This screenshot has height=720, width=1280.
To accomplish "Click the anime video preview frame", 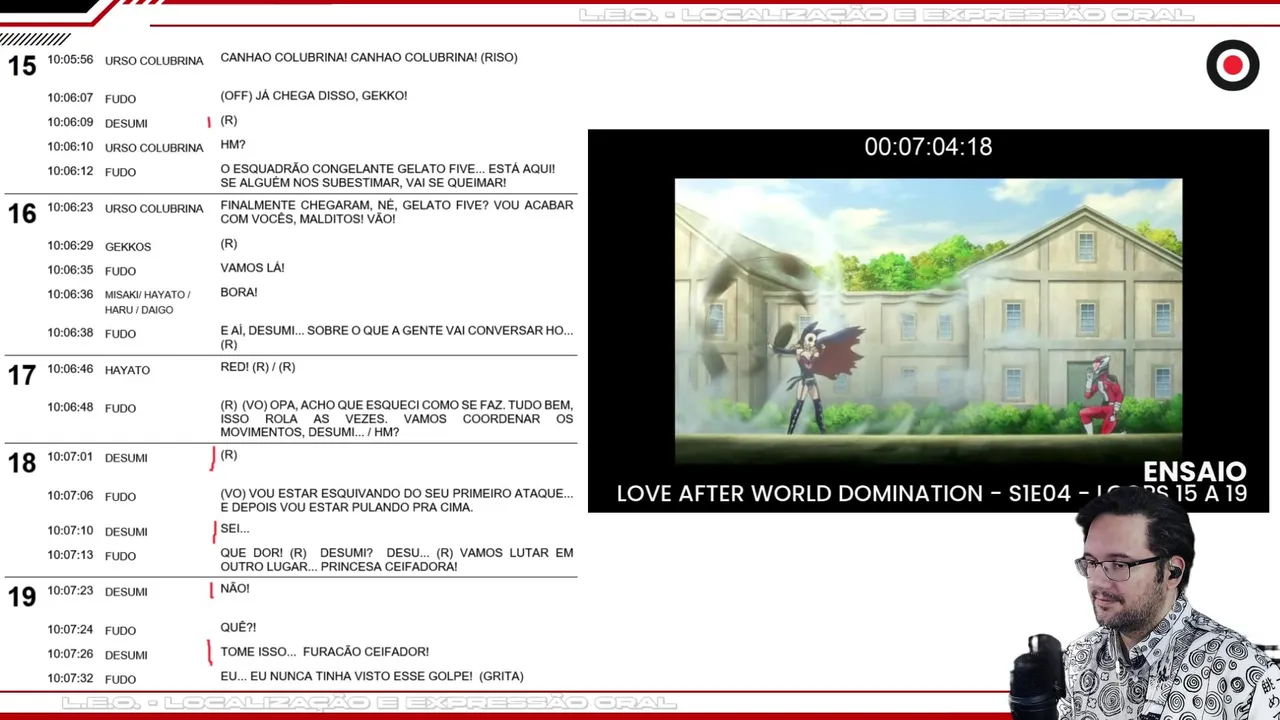I will tap(928, 321).
